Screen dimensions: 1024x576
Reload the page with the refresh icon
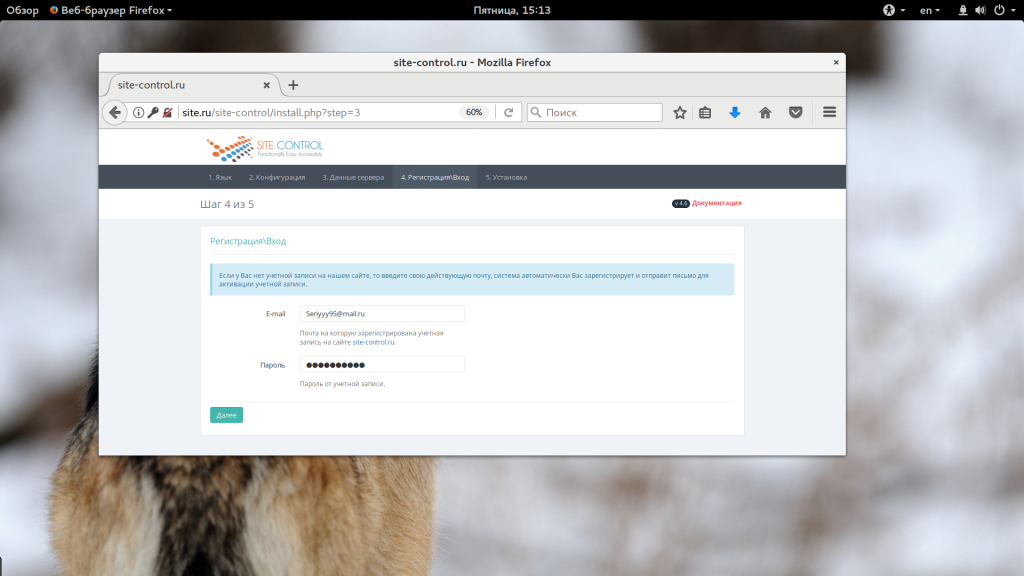pos(508,113)
